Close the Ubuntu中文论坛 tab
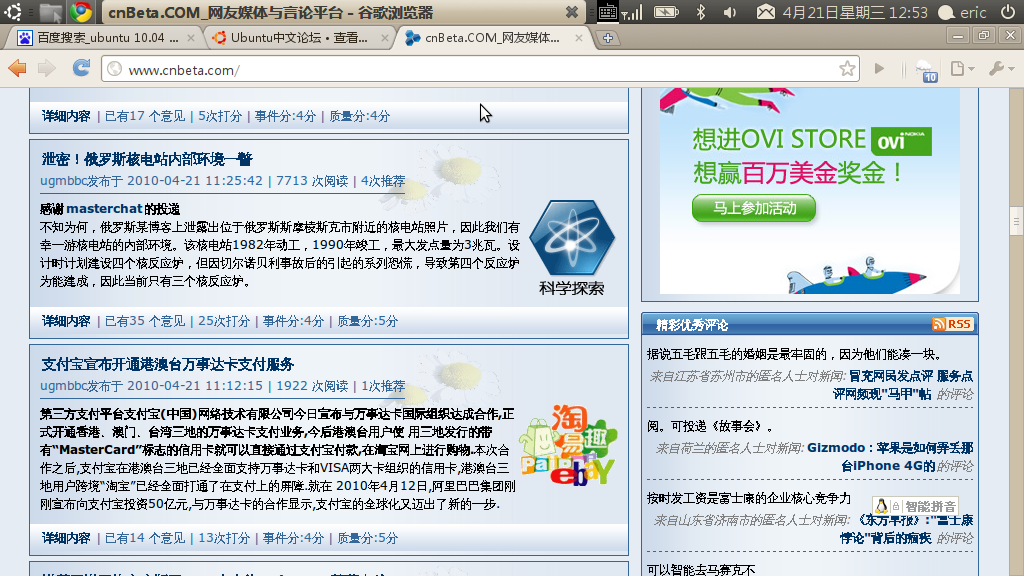 [x=385, y=38]
